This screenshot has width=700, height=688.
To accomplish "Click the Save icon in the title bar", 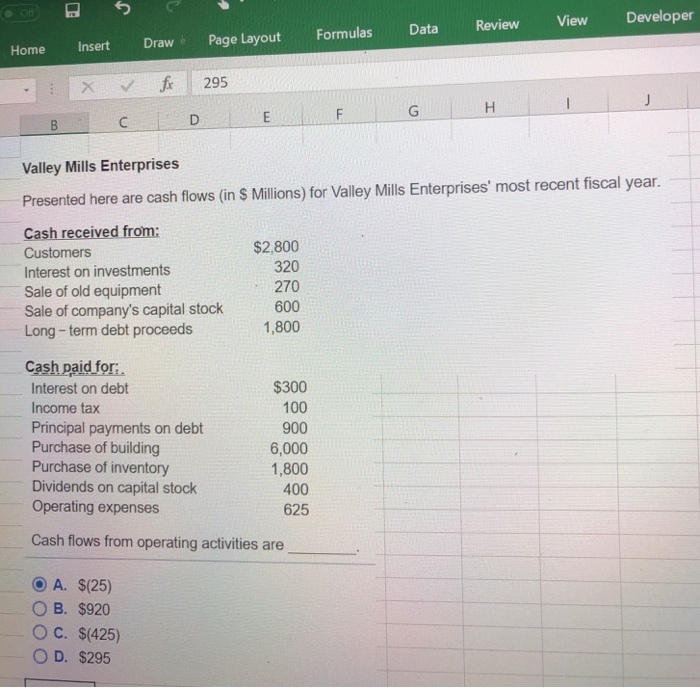I will 72,10.
